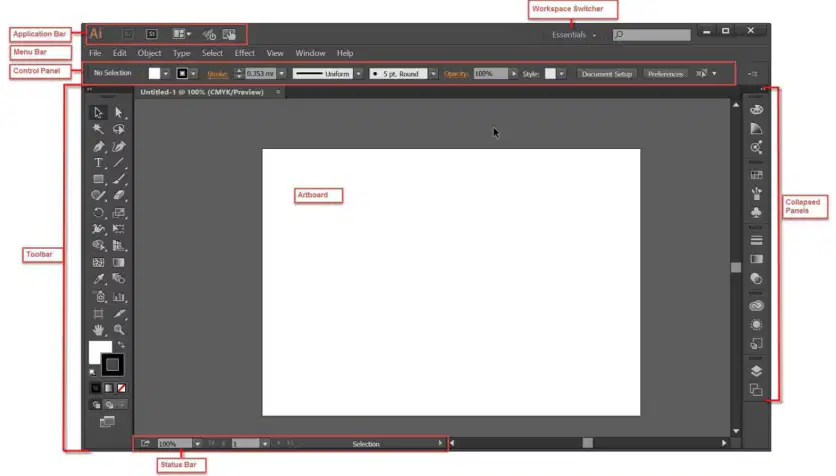This screenshot has width=836, height=476.
Task: Open Arrange Documents dropdown in application bar
Action: (182, 34)
